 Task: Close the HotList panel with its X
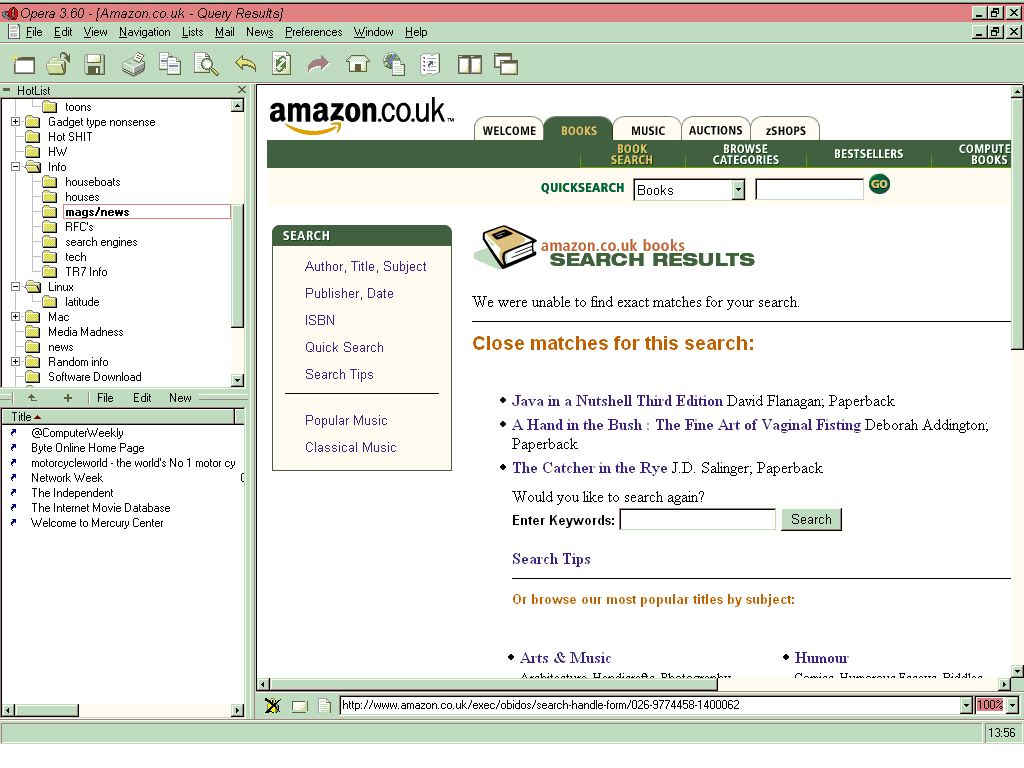[x=242, y=90]
